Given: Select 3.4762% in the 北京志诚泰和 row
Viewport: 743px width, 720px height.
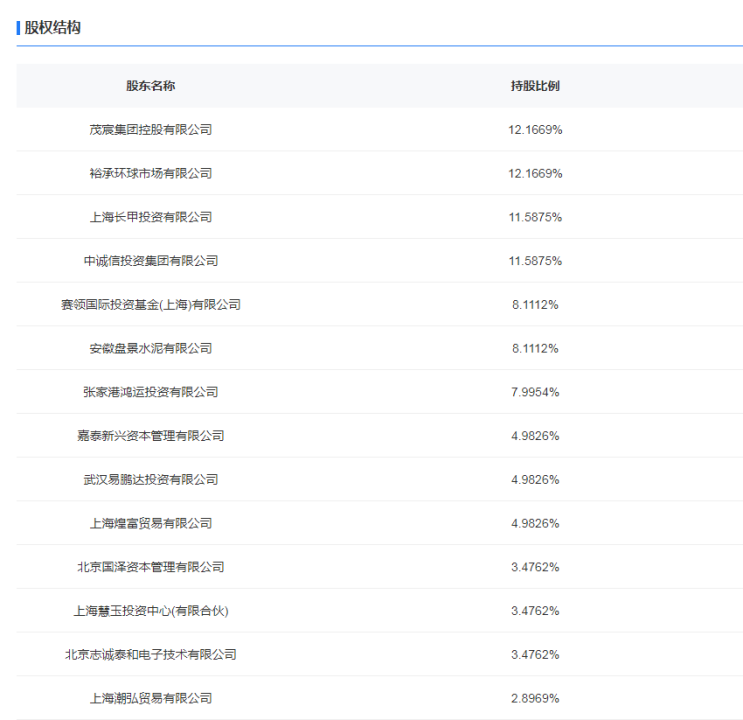Looking at the screenshot, I should click(x=535, y=655).
